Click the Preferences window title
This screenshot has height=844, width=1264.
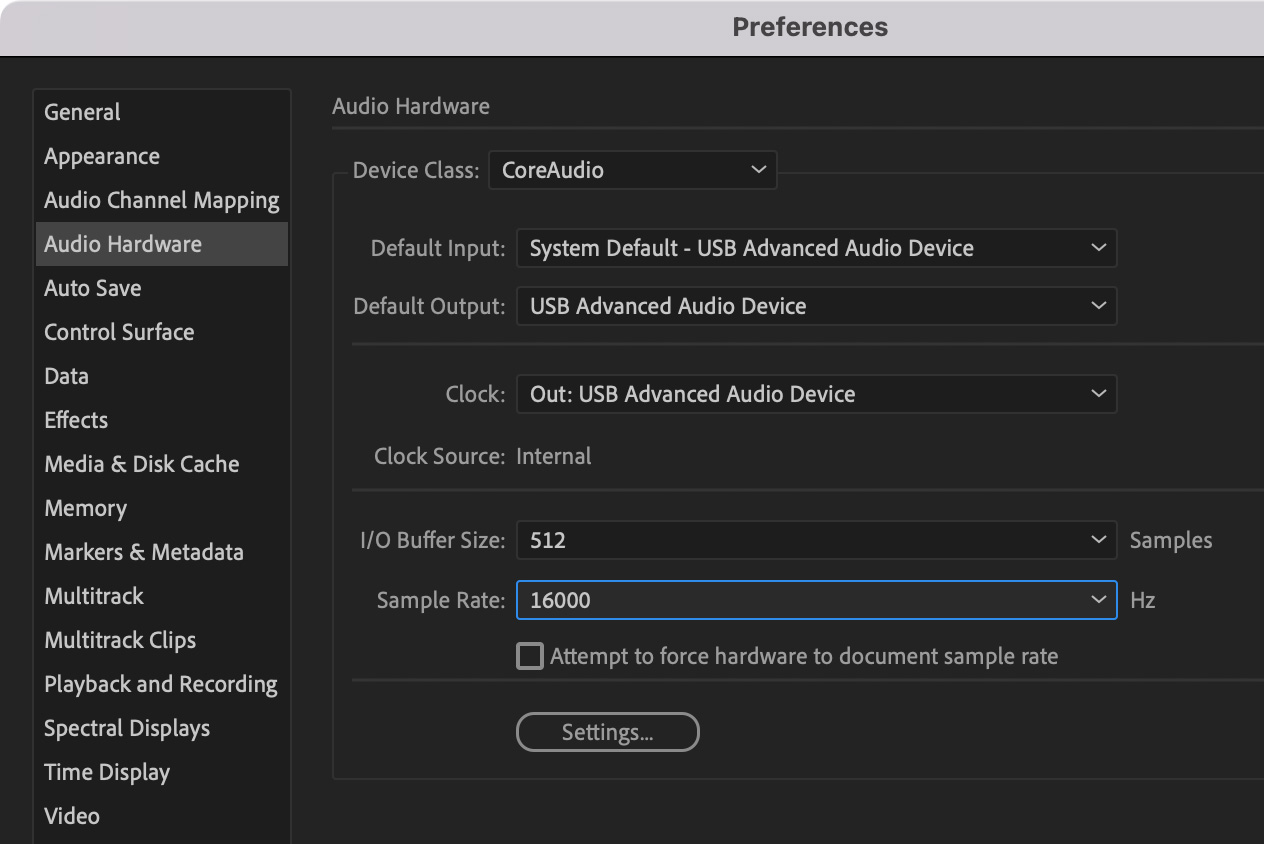[810, 27]
